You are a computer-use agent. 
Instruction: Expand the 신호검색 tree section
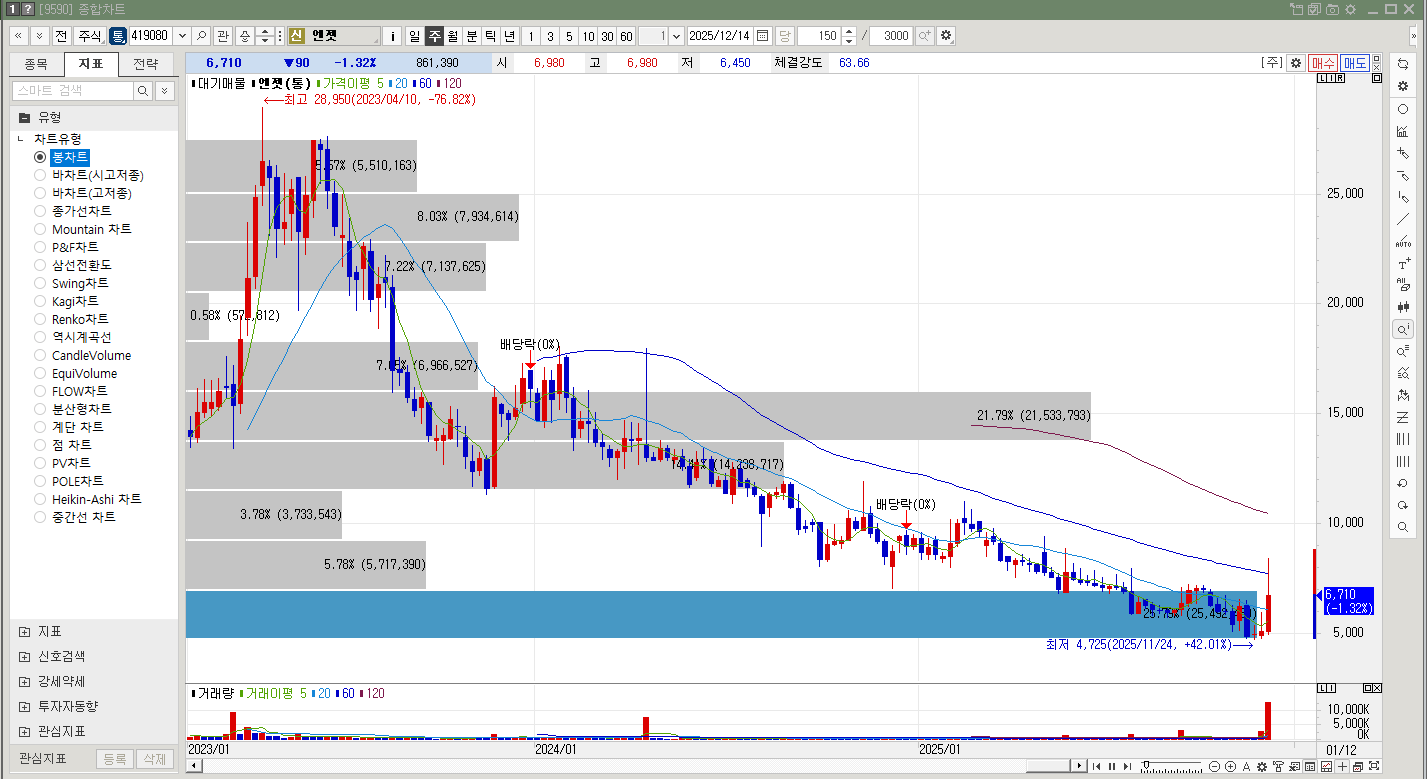pyautogui.click(x=24, y=657)
